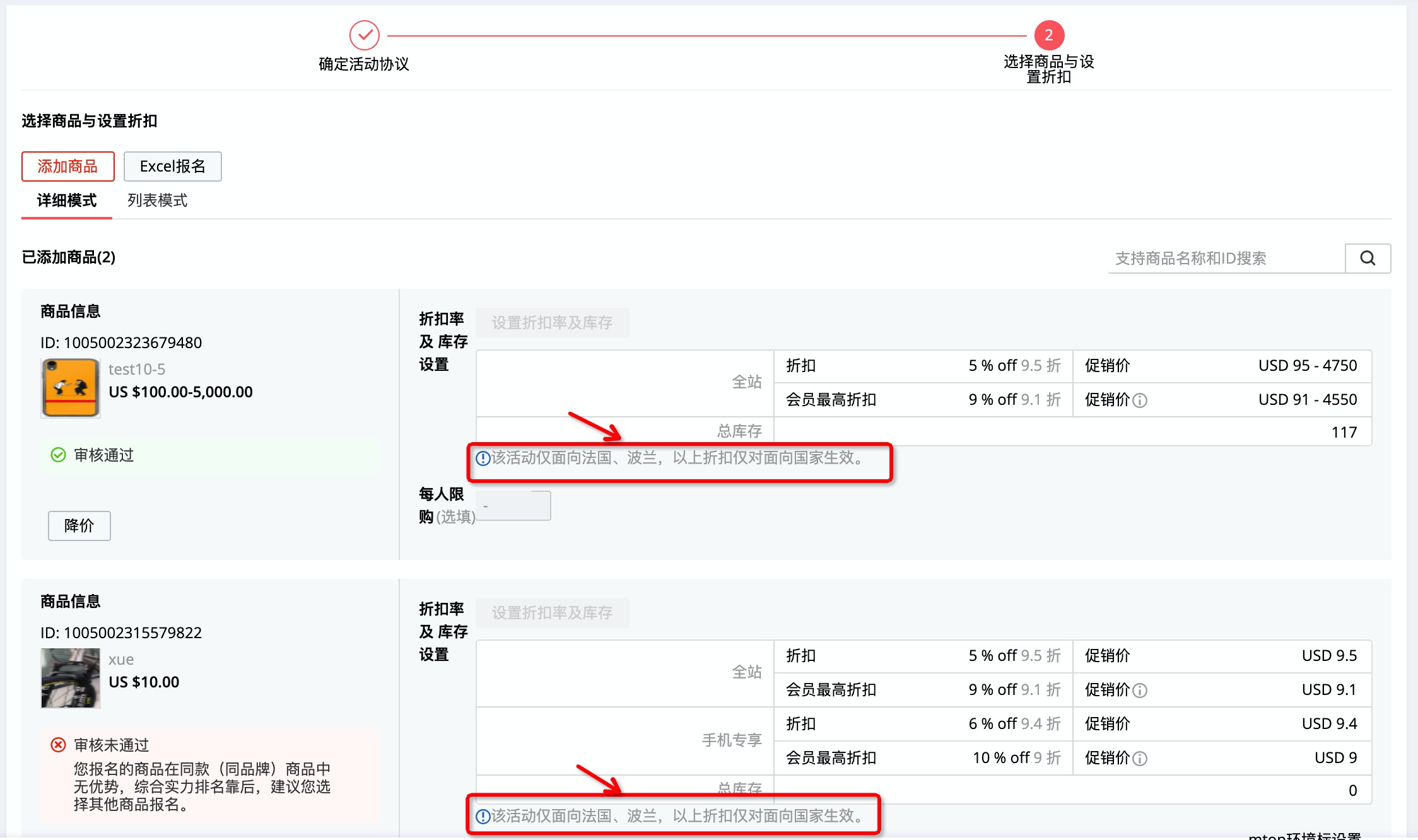Click the 降价 button
The width and height of the screenshot is (1418, 840).
coord(79,526)
